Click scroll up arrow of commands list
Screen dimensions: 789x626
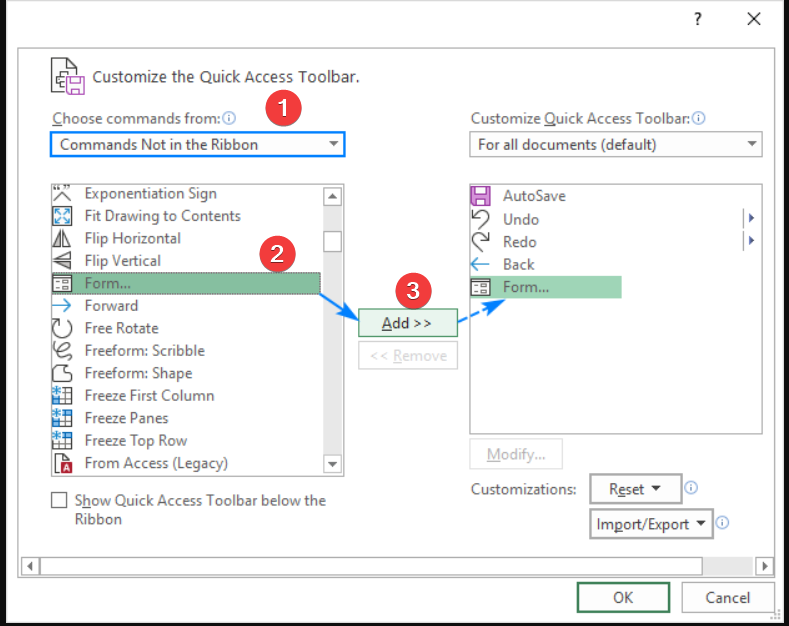click(332, 196)
